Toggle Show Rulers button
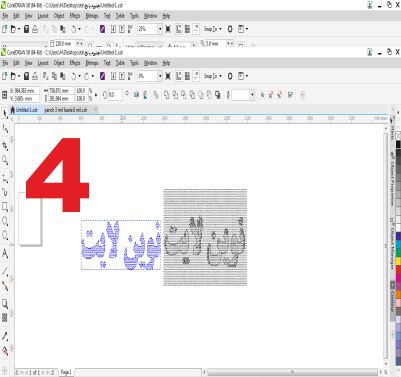Viewport: 401px width, 377px height. coord(179,76)
